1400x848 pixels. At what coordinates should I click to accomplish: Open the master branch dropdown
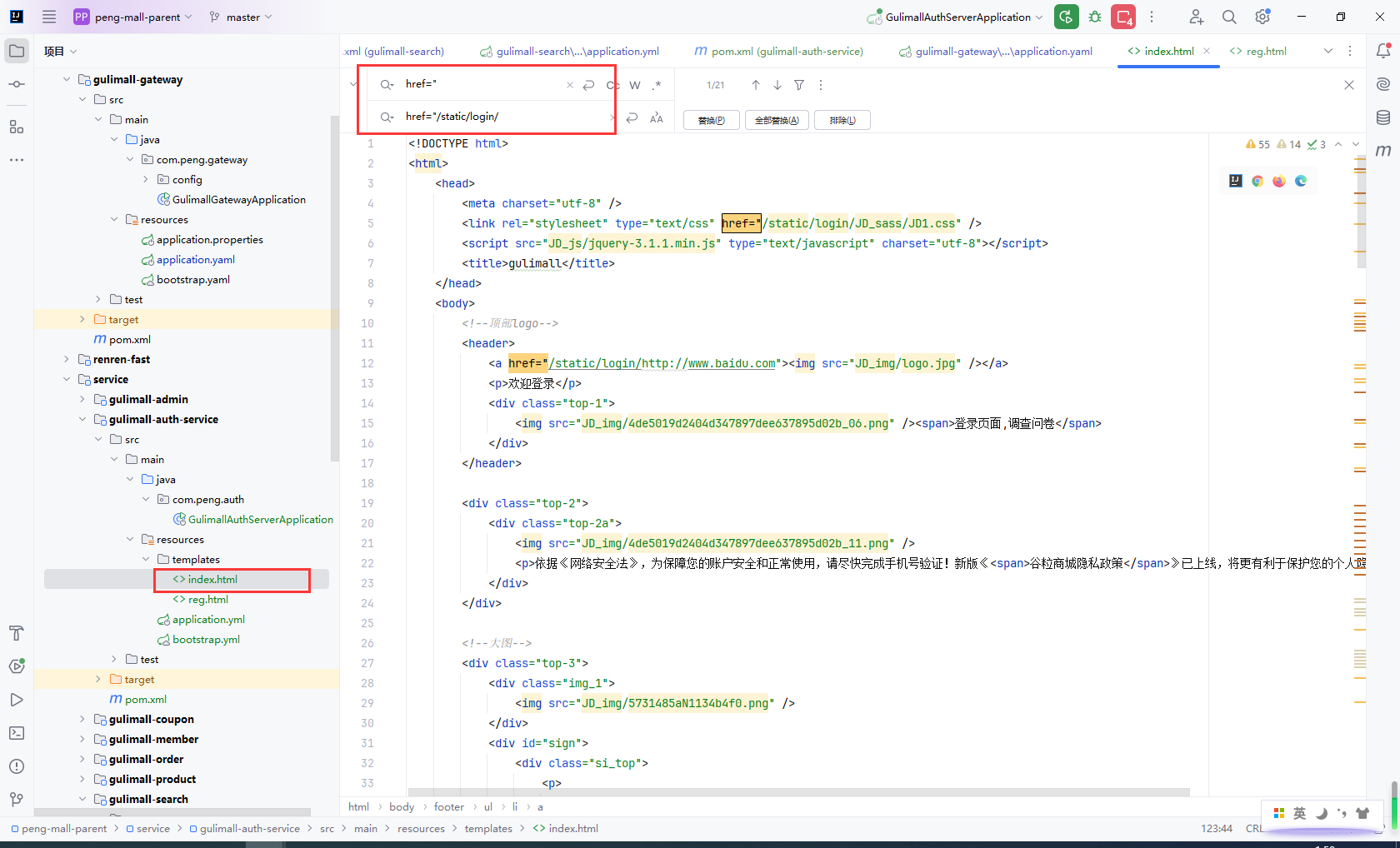point(241,17)
